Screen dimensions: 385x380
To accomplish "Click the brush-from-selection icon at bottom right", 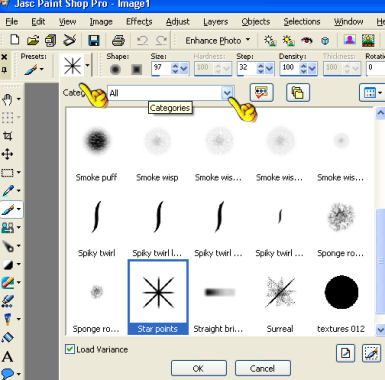I will click(371, 353).
